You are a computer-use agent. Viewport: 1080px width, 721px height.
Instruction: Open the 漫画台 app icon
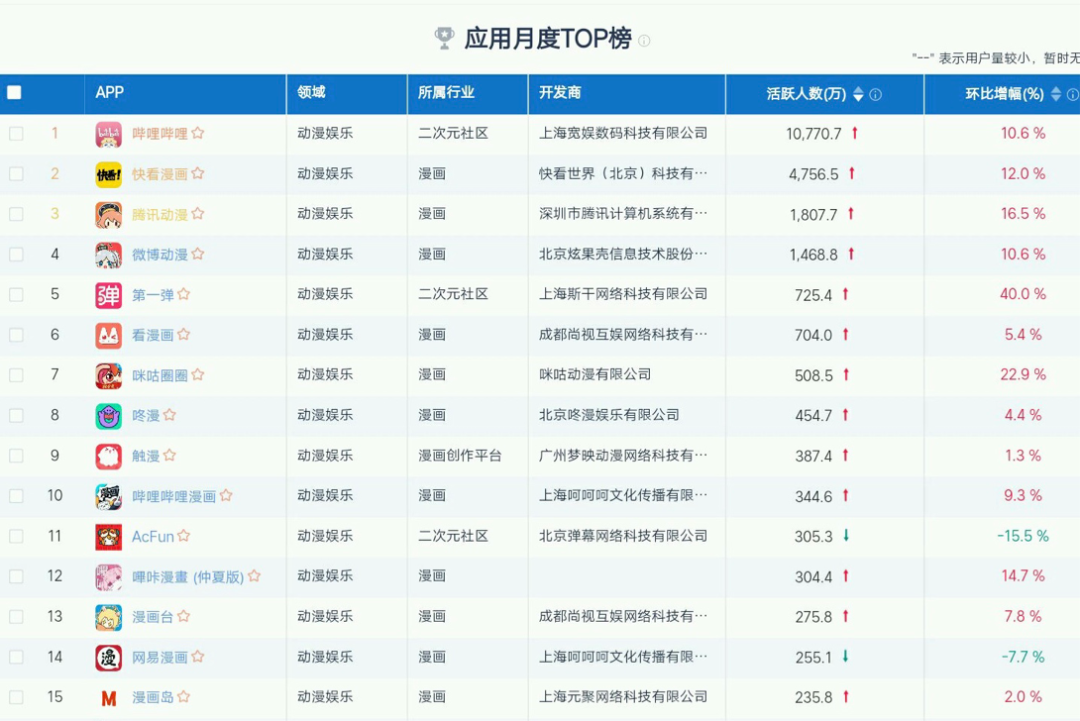[x=108, y=617]
